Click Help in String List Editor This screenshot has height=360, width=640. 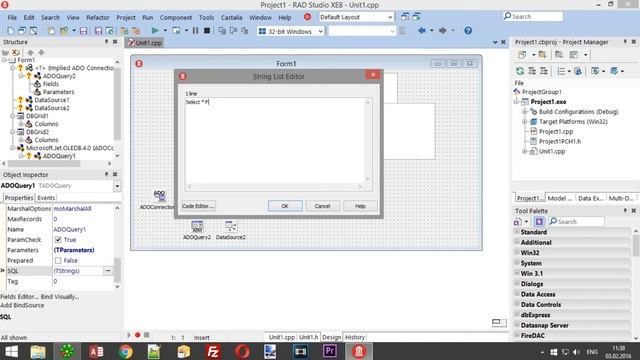tap(360, 206)
